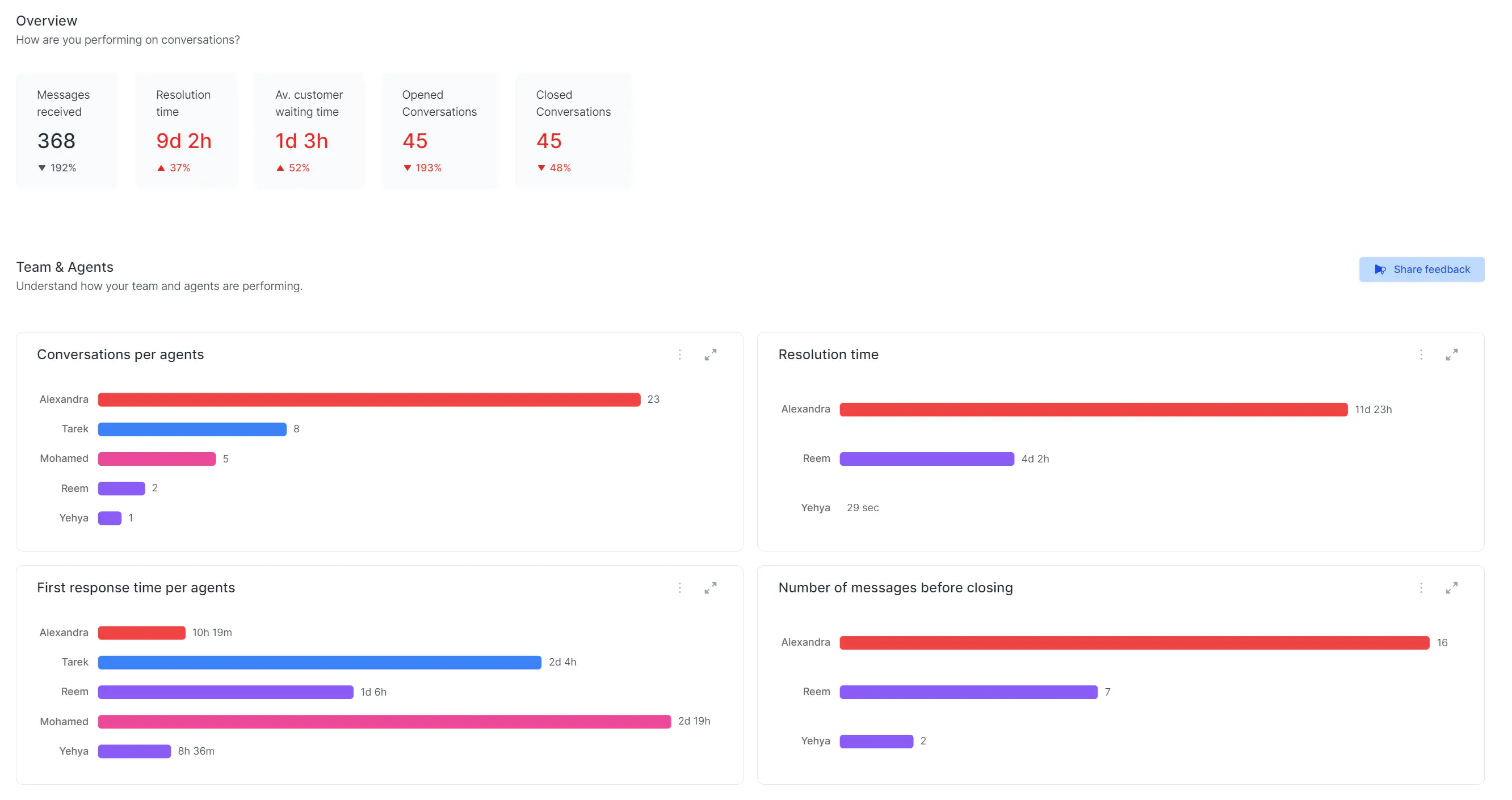The height and width of the screenshot is (800, 1512).
Task: Select the Resolution time overview card
Action: (187, 130)
